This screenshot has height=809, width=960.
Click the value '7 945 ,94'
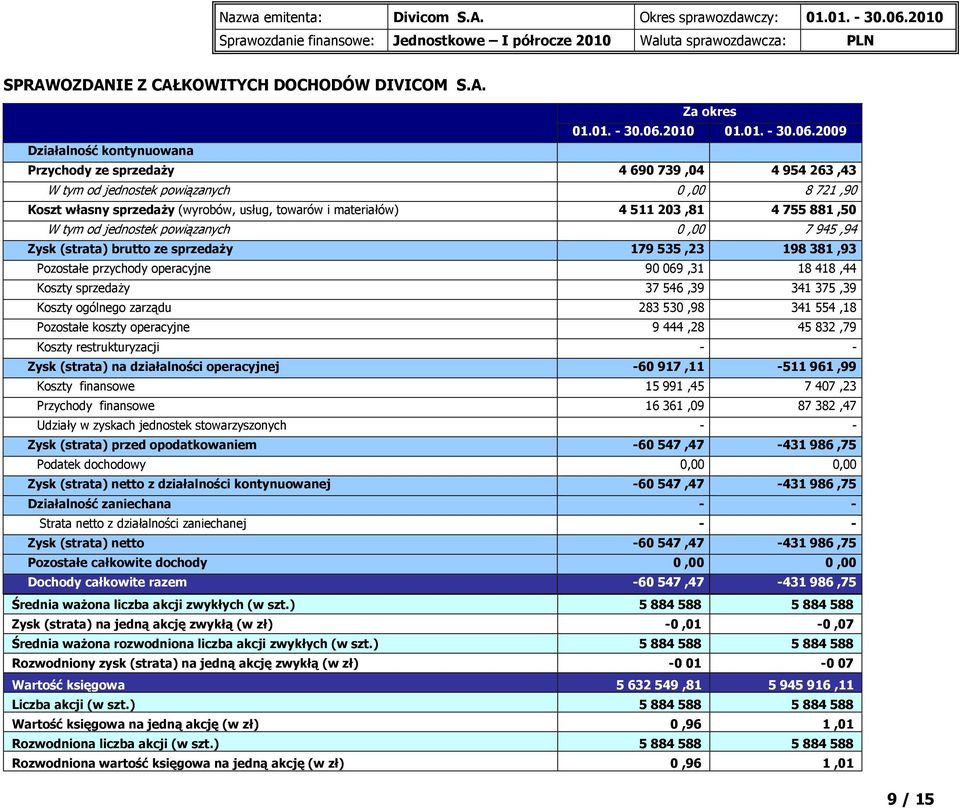[x=831, y=230]
